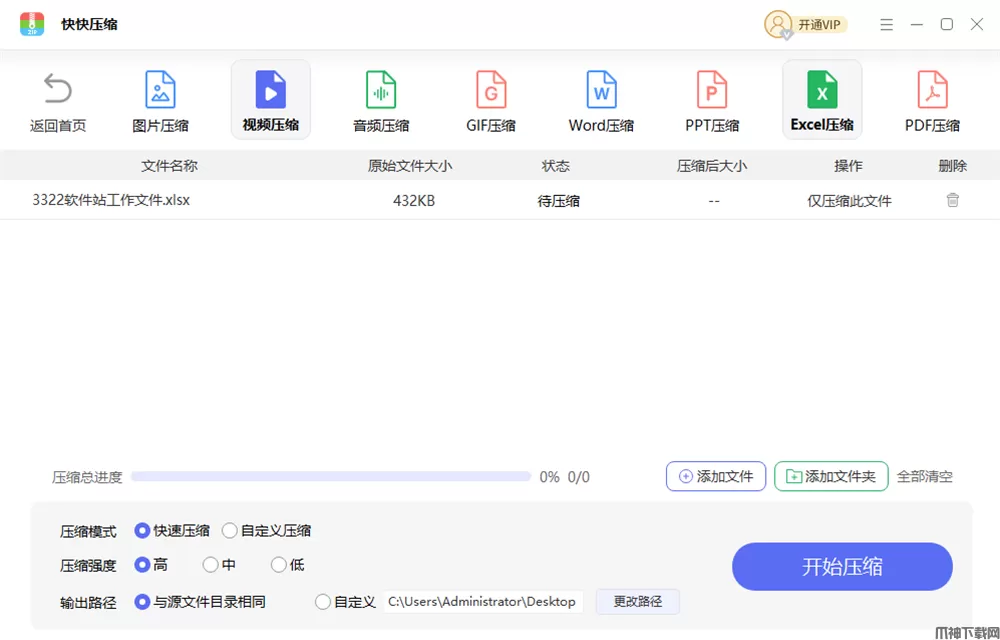Select the Excel compression tab
Screen dimensions: 1000x640
click(822, 90)
